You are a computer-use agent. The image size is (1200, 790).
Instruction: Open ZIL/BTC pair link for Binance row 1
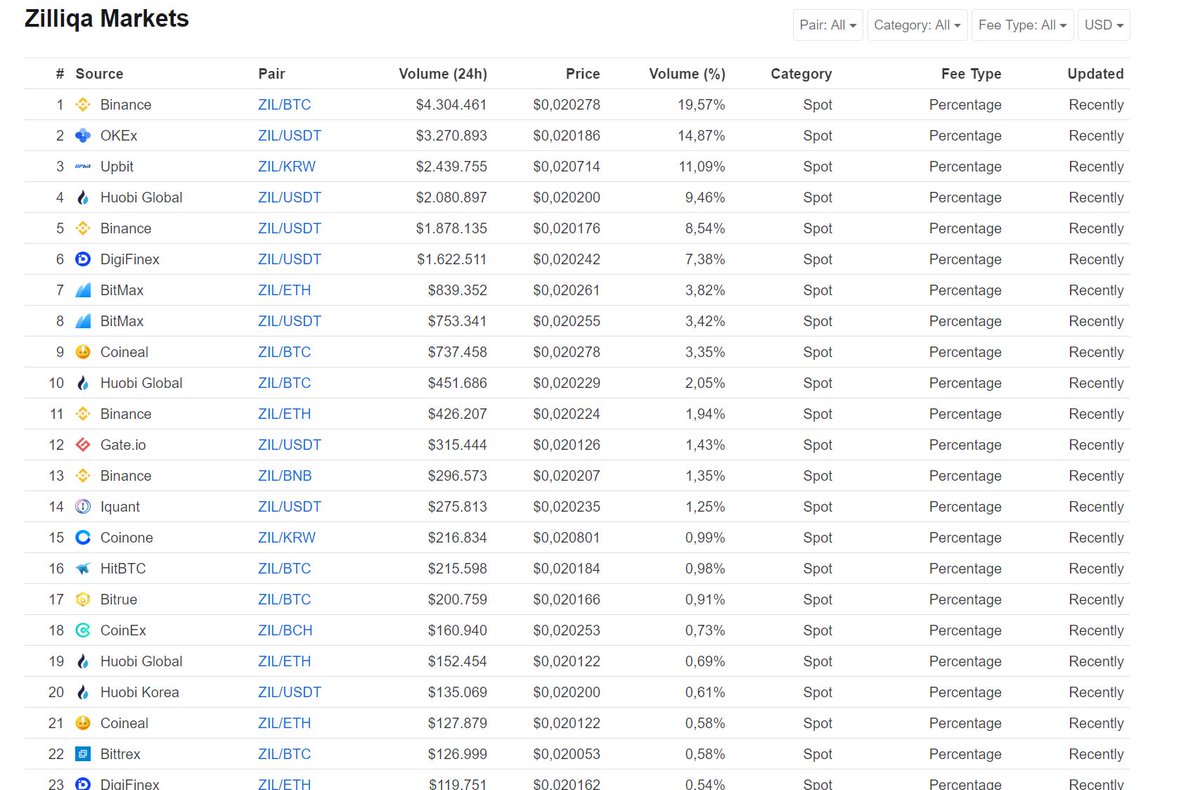[284, 105]
